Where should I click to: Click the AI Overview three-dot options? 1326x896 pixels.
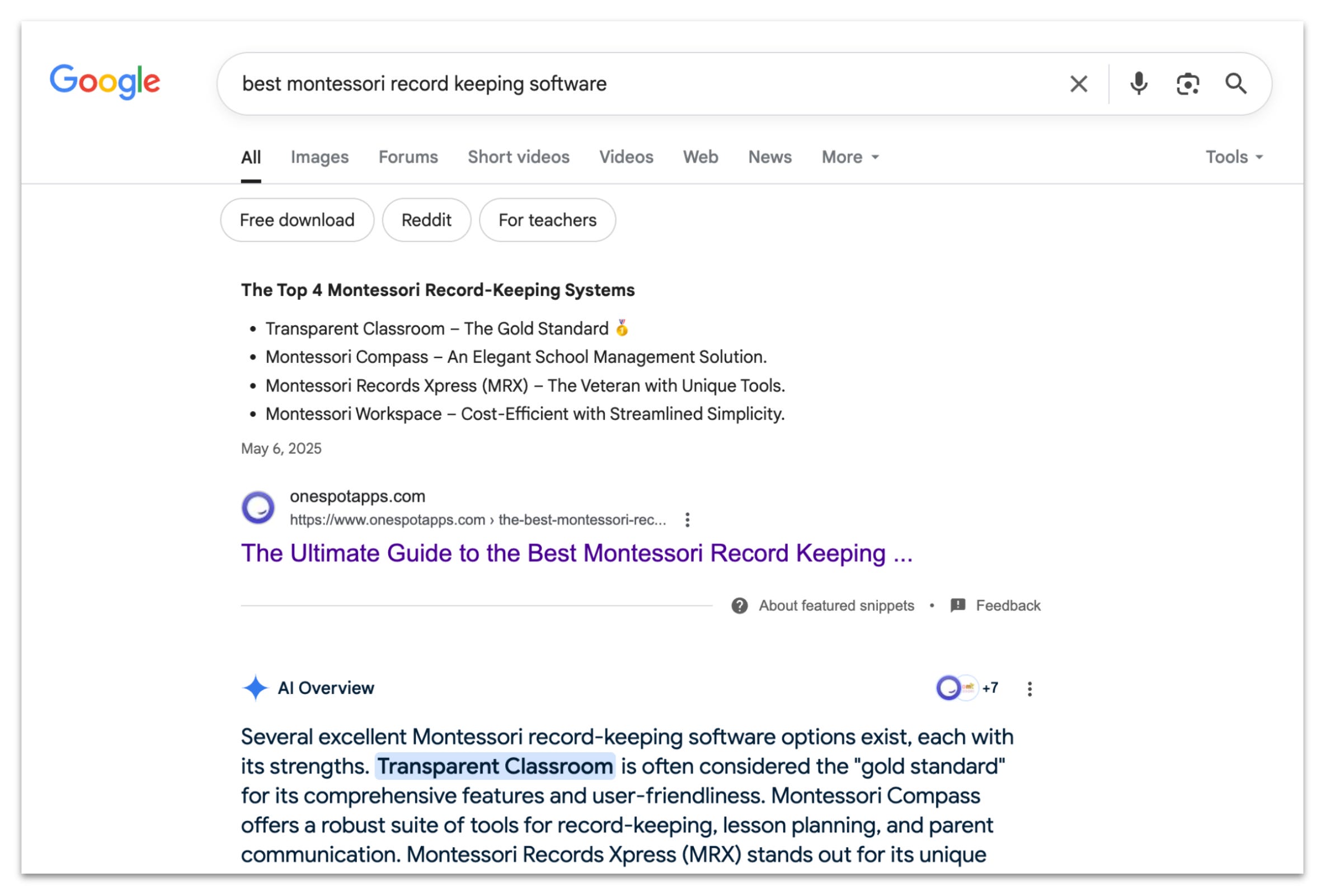tap(1029, 688)
